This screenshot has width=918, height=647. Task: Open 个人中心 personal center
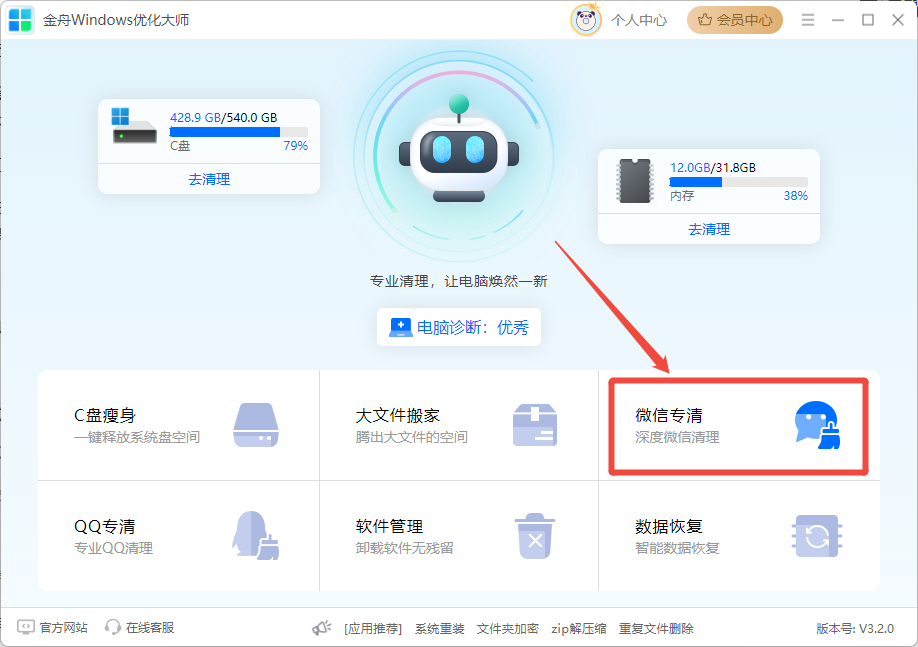tap(639, 20)
